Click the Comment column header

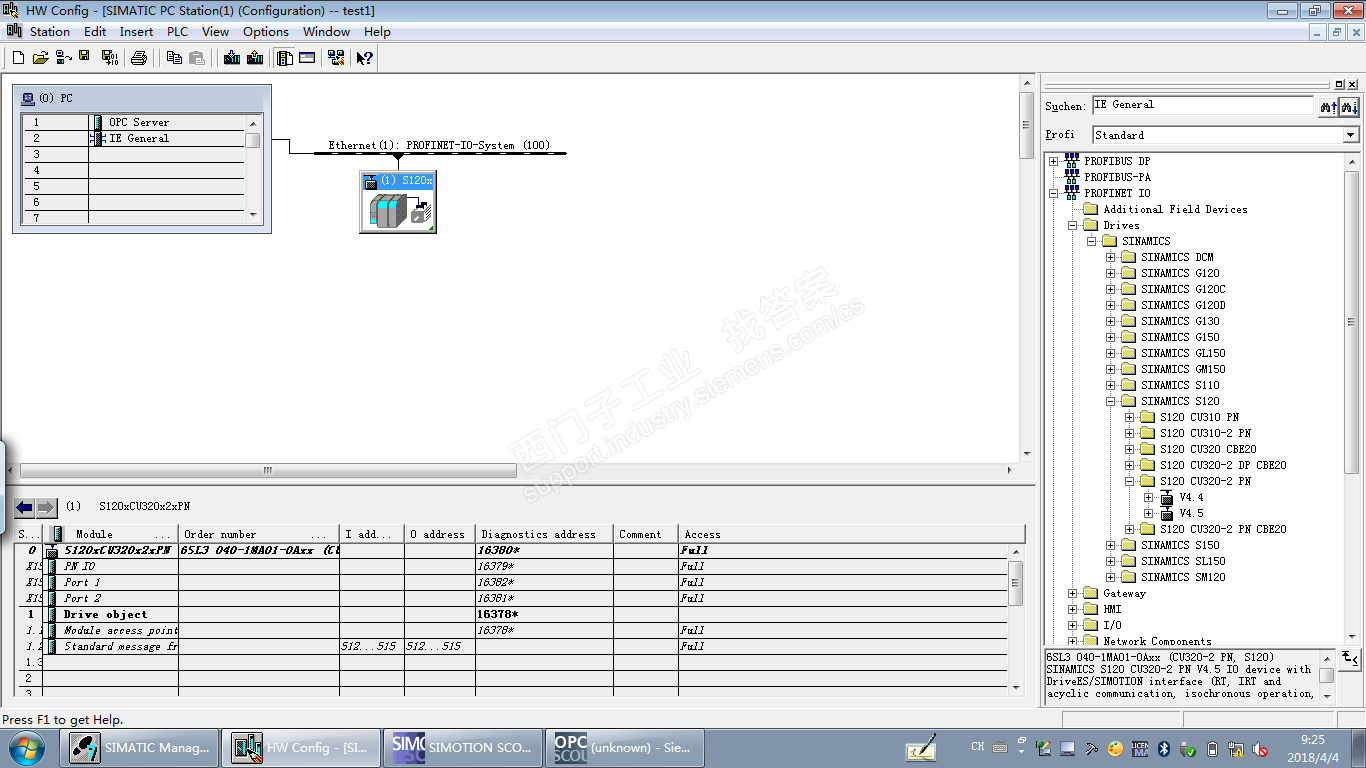(x=646, y=534)
